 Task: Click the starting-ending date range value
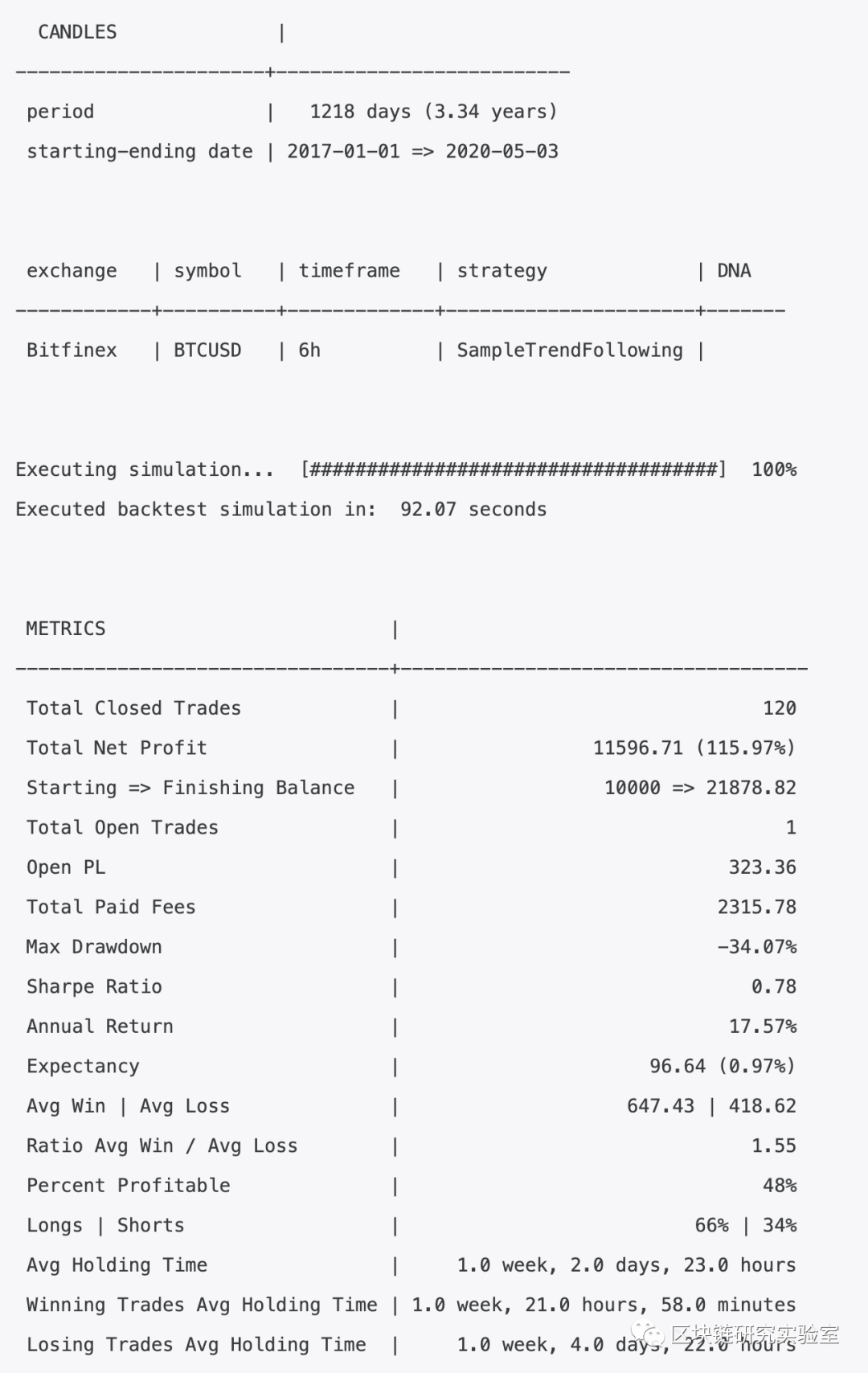coord(422,151)
